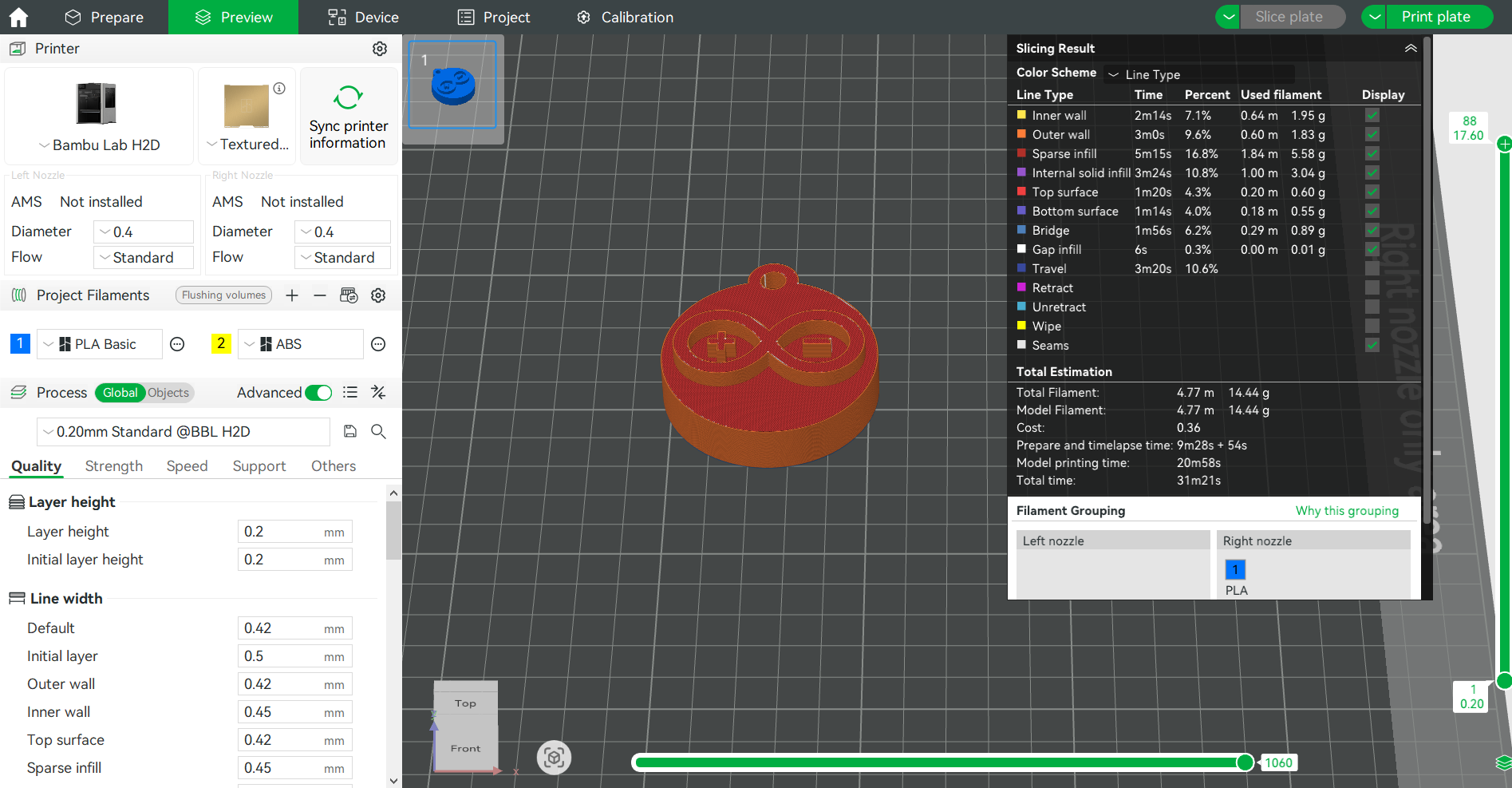Enable Retract display checkbox

coord(1372,287)
